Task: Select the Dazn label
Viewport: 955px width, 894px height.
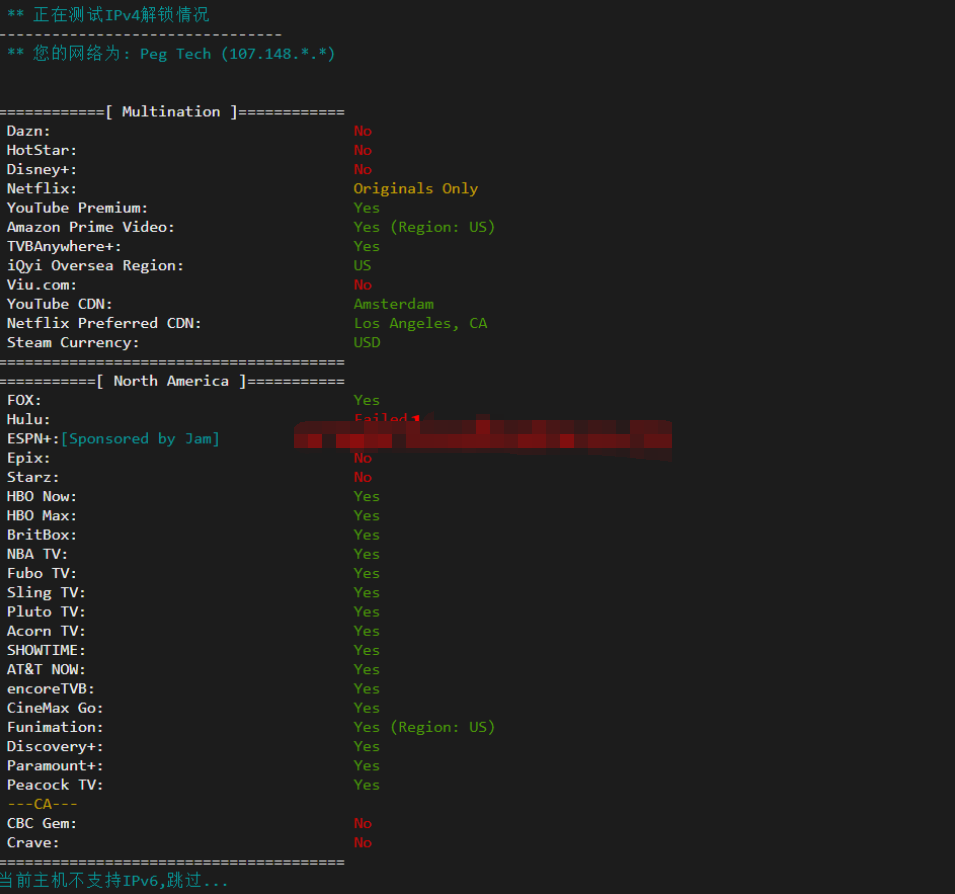Action: click(29, 131)
